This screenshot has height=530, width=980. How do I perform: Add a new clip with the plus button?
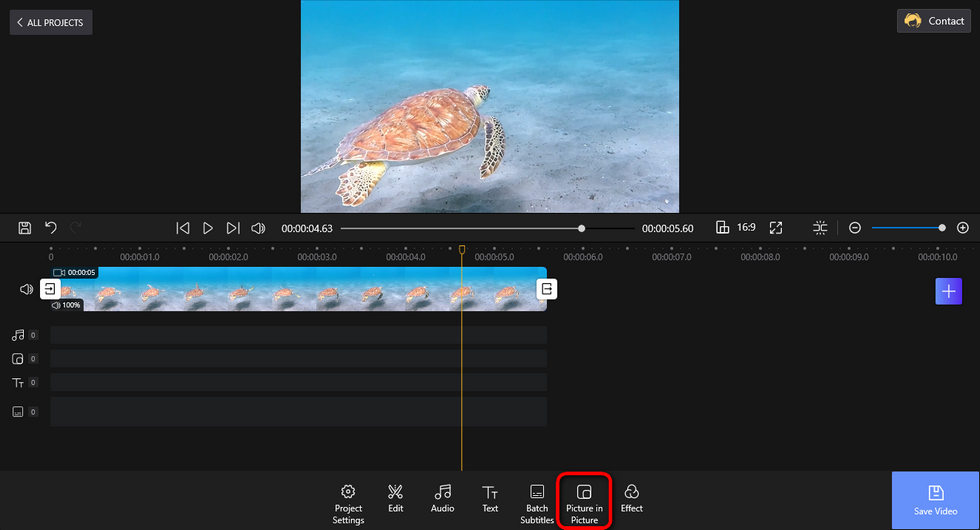[x=948, y=291]
